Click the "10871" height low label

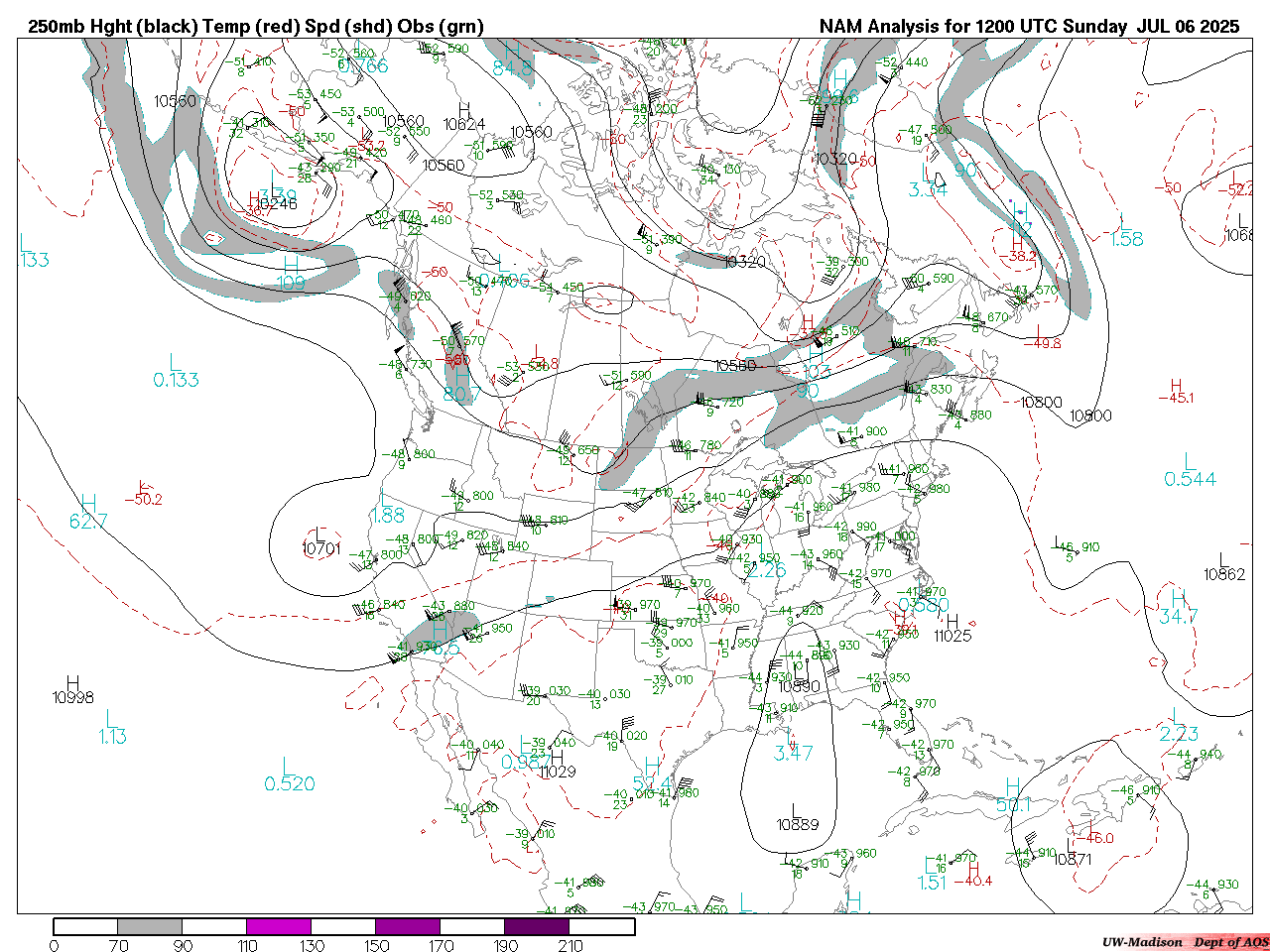(x=1073, y=859)
